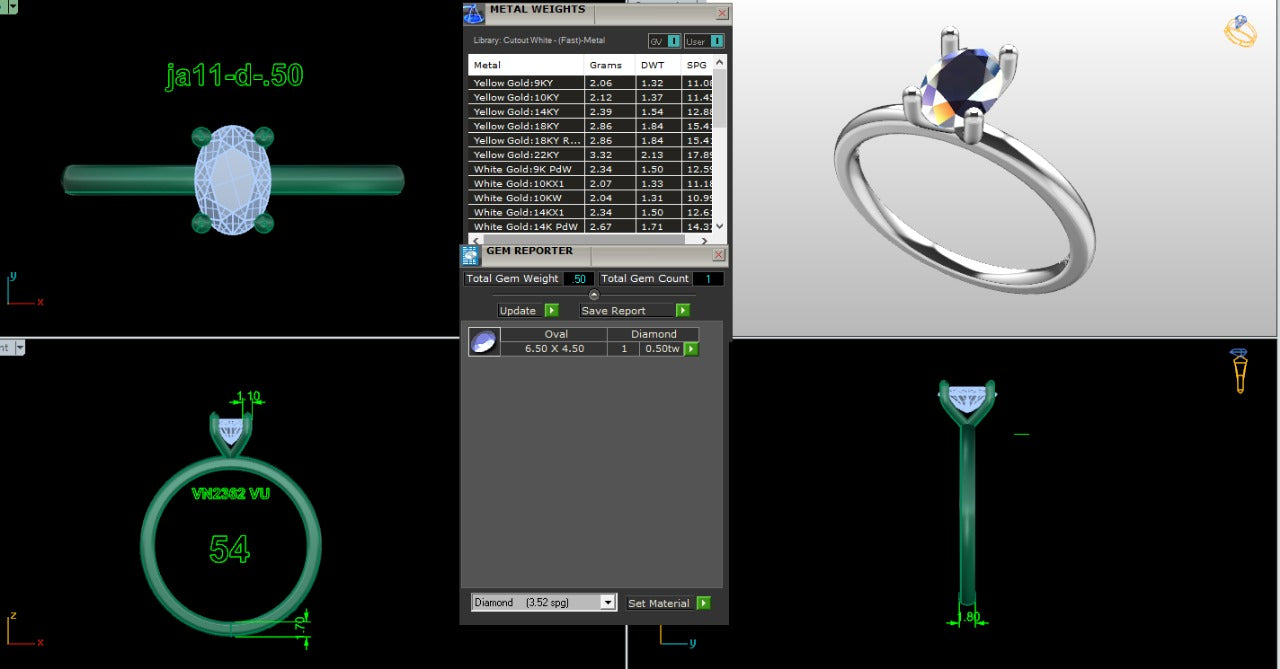Click the ring size 54 text

coord(229,549)
